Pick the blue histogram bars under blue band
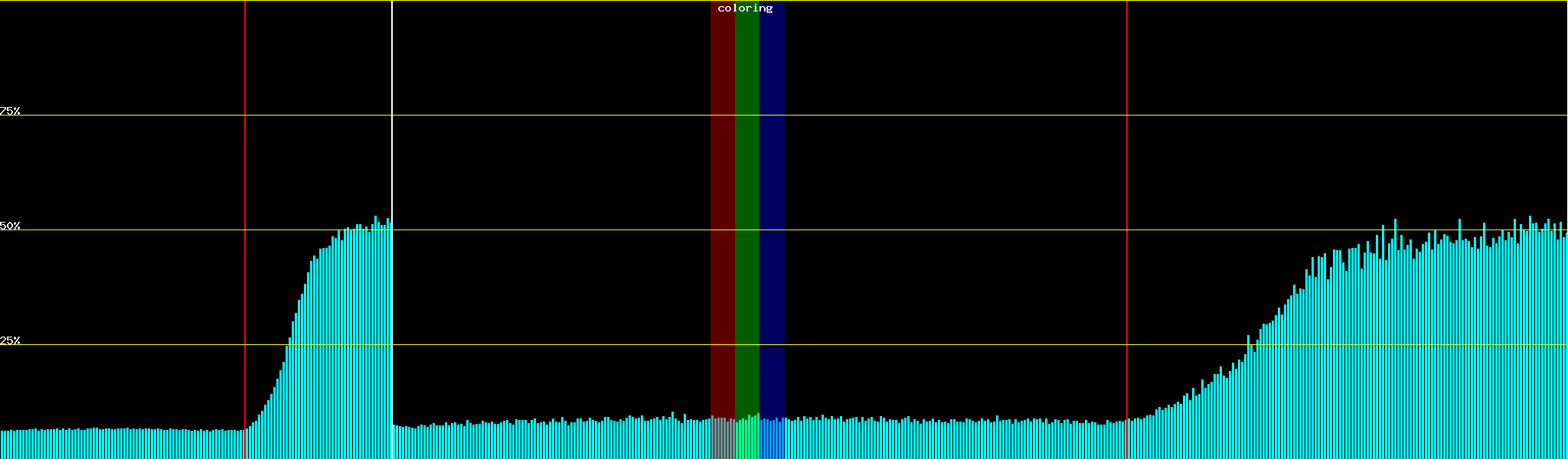 click(772, 440)
